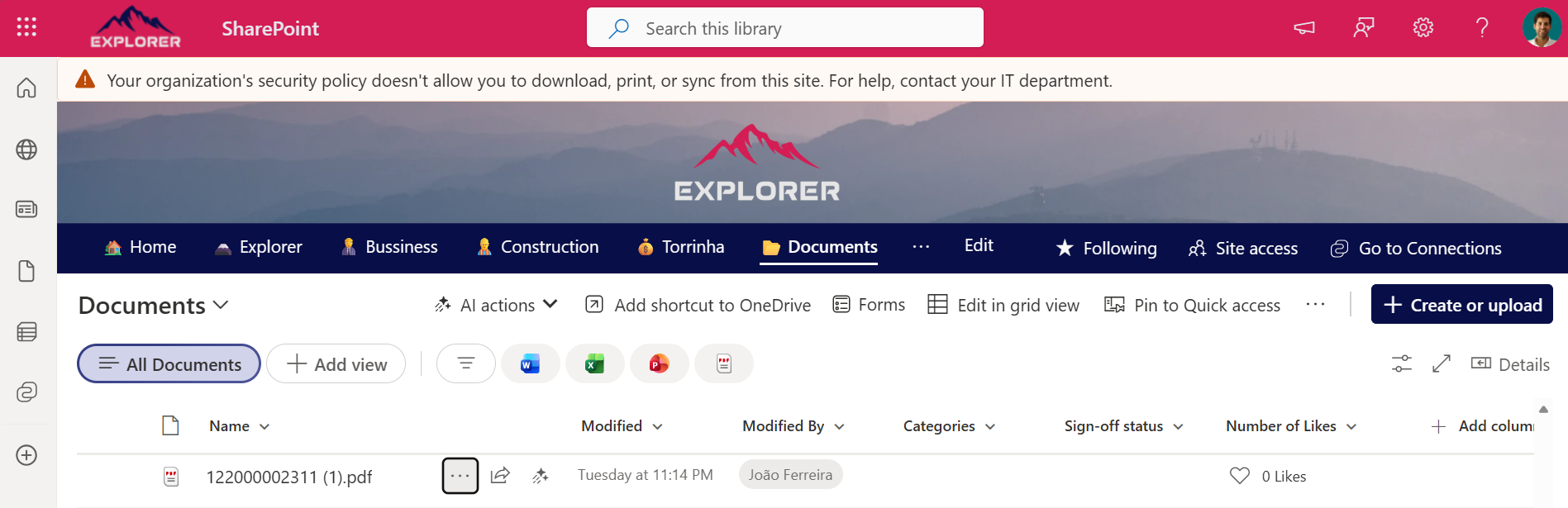This screenshot has width=1568, height=508.
Task: Add shortcut to OneDrive
Action: 698,305
